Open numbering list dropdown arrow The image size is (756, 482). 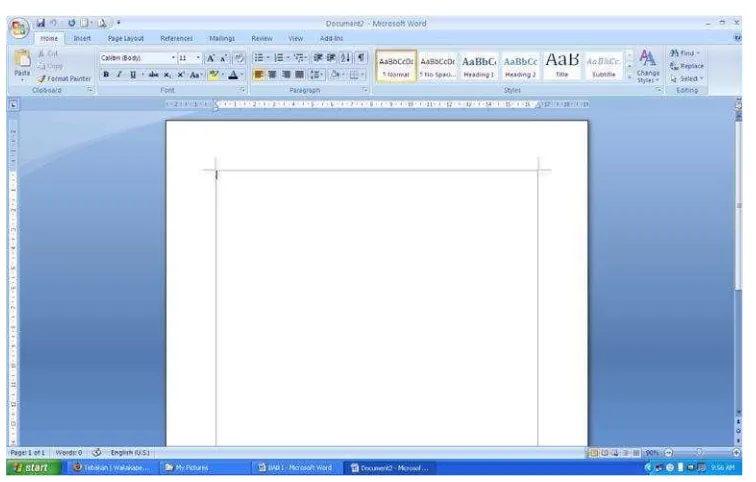tap(288, 58)
